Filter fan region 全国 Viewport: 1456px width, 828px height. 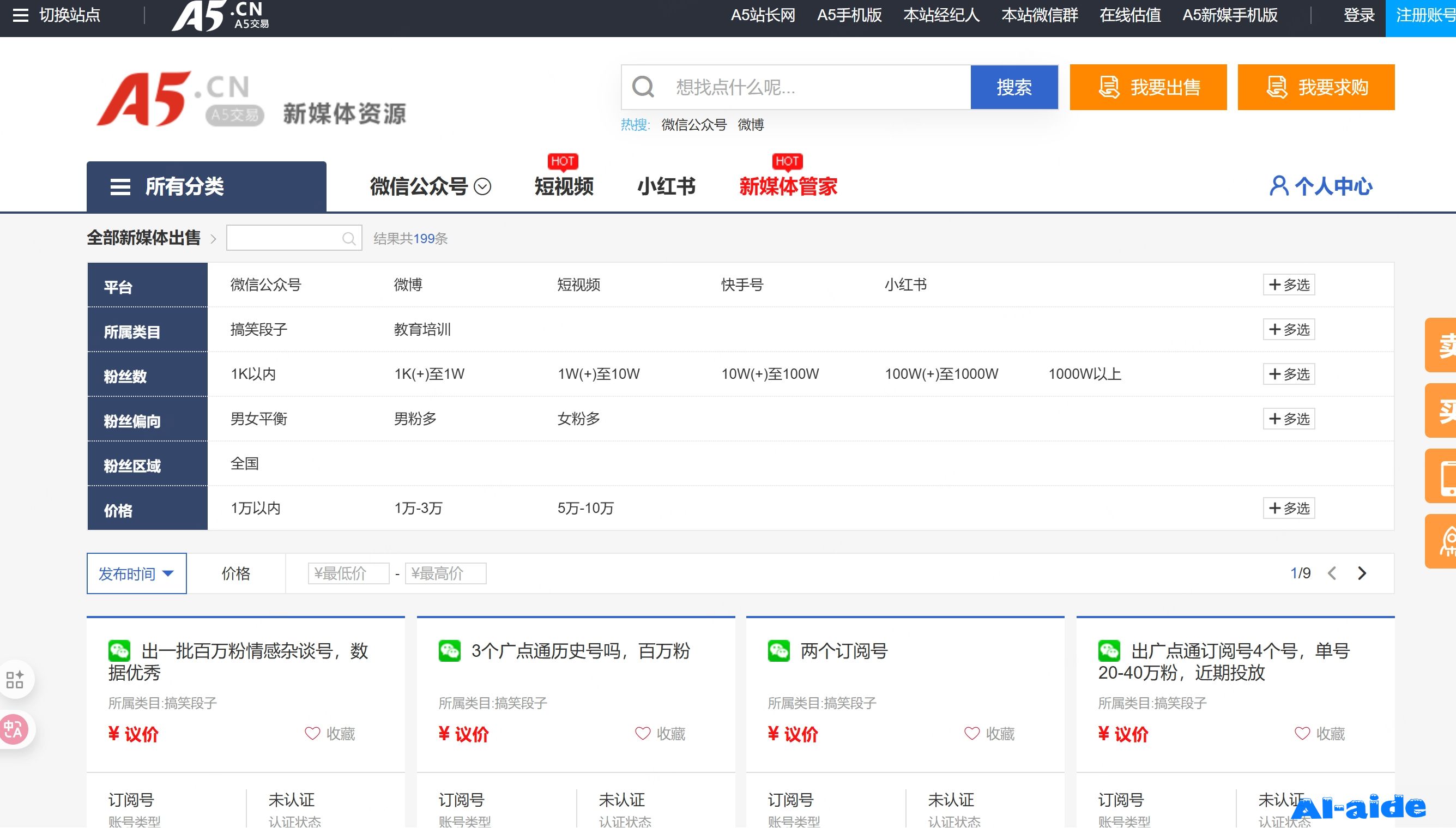(x=244, y=463)
